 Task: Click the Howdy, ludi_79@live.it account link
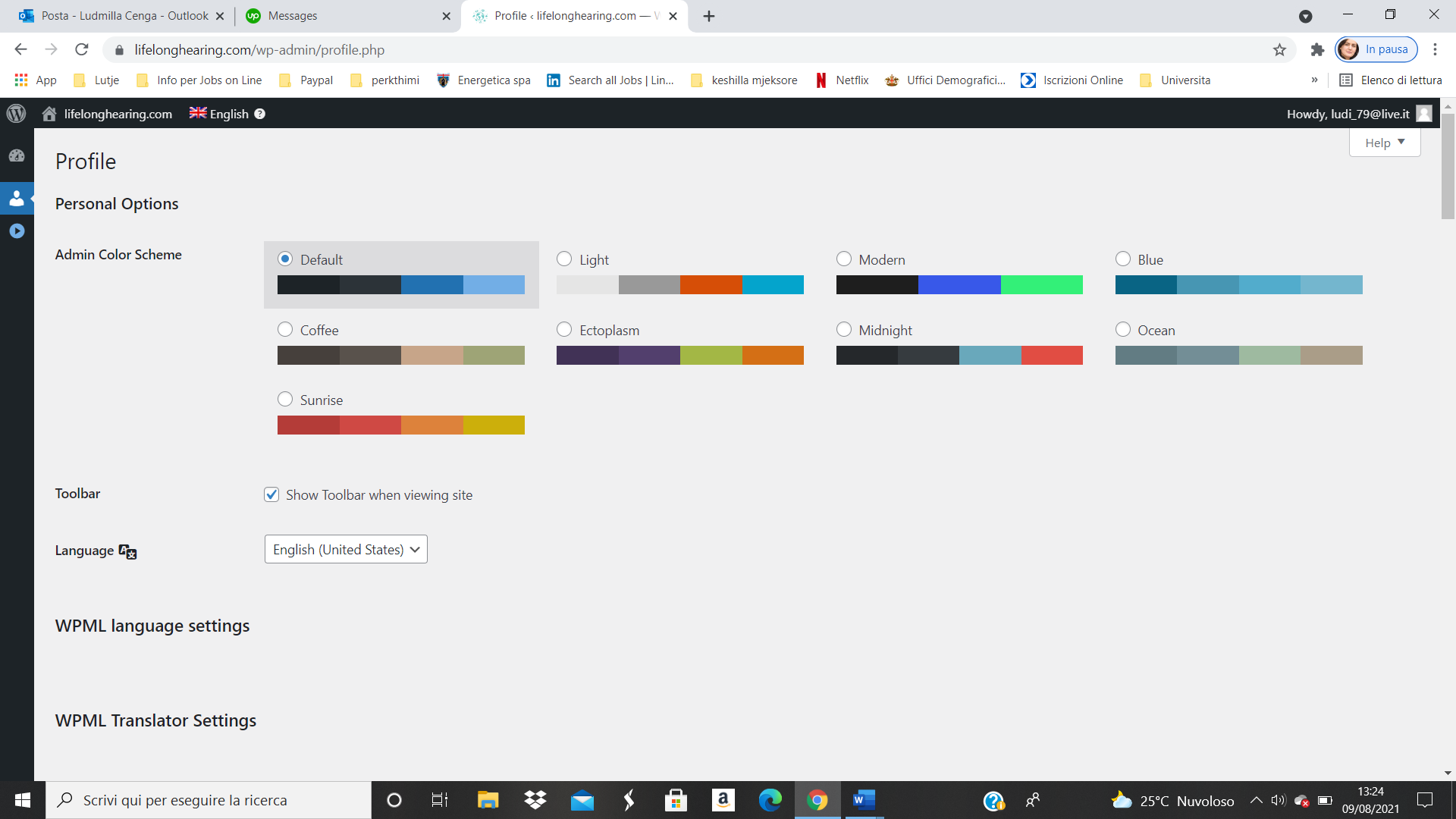coord(1348,114)
